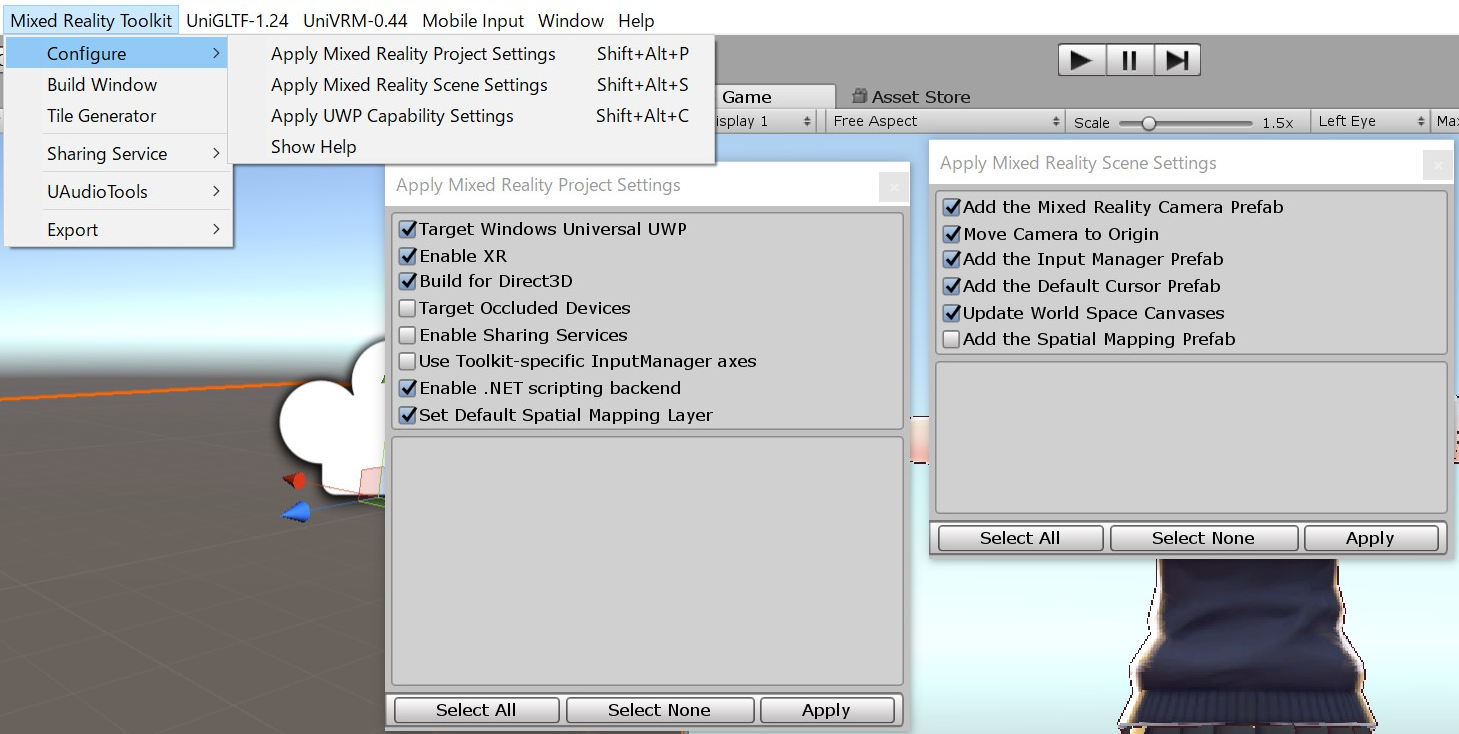Expand the Configure submenu
This screenshot has width=1459, height=734.
point(118,53)
